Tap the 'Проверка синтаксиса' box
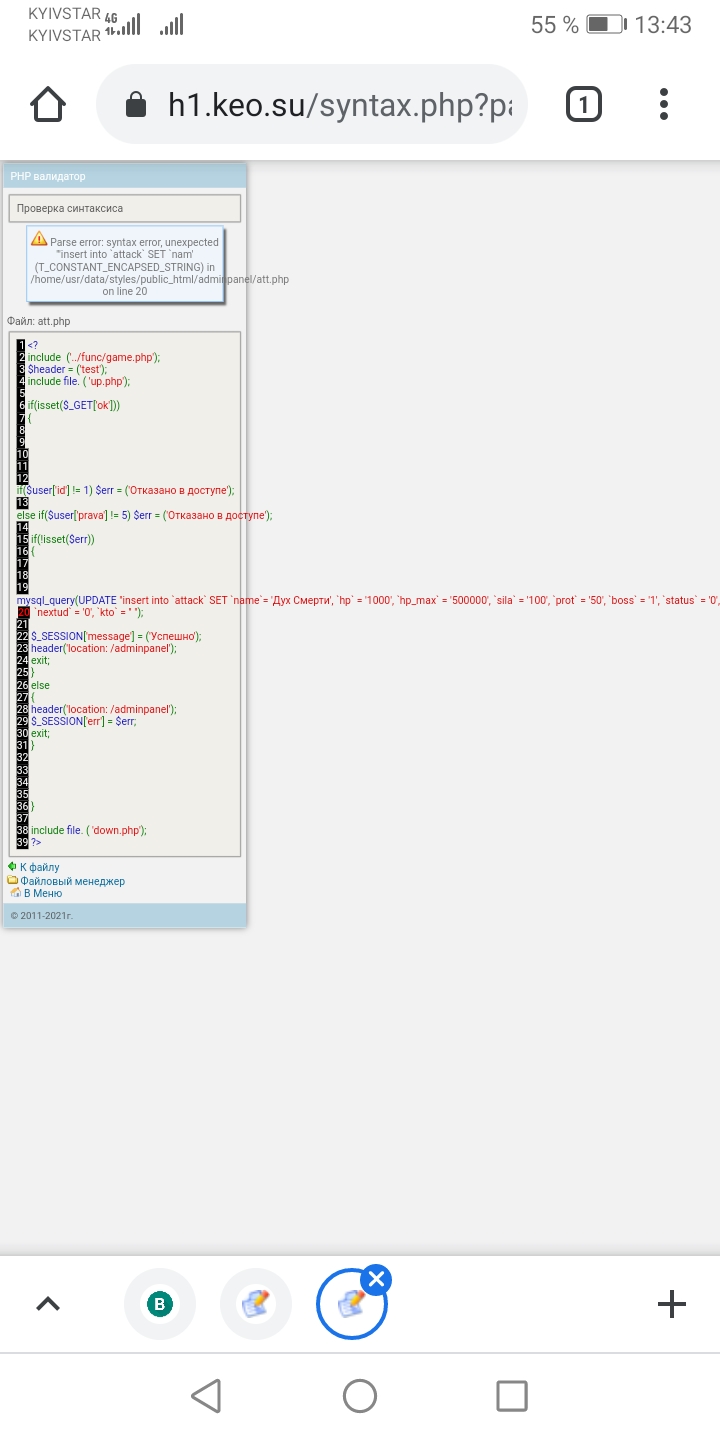The height and width of the screenshot is (1440, 720). 124,208
